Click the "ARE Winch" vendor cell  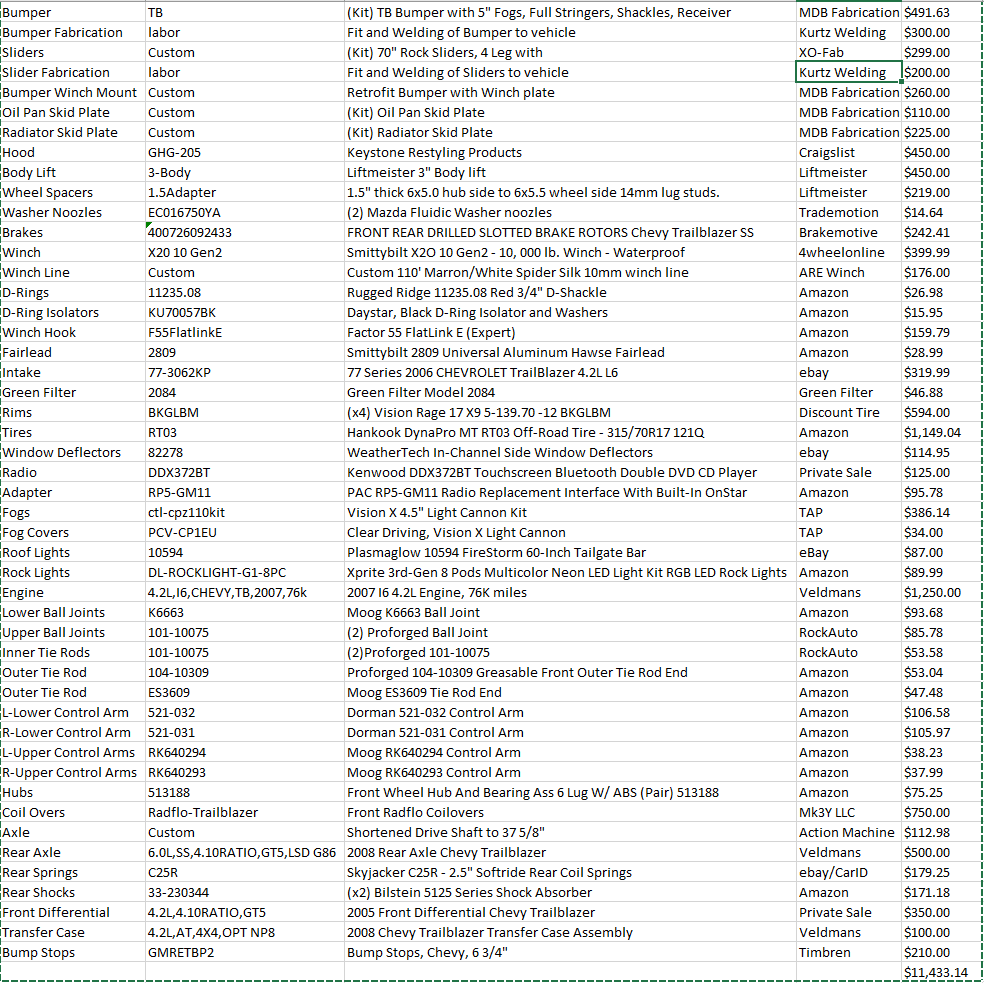[x=848, y=272]
